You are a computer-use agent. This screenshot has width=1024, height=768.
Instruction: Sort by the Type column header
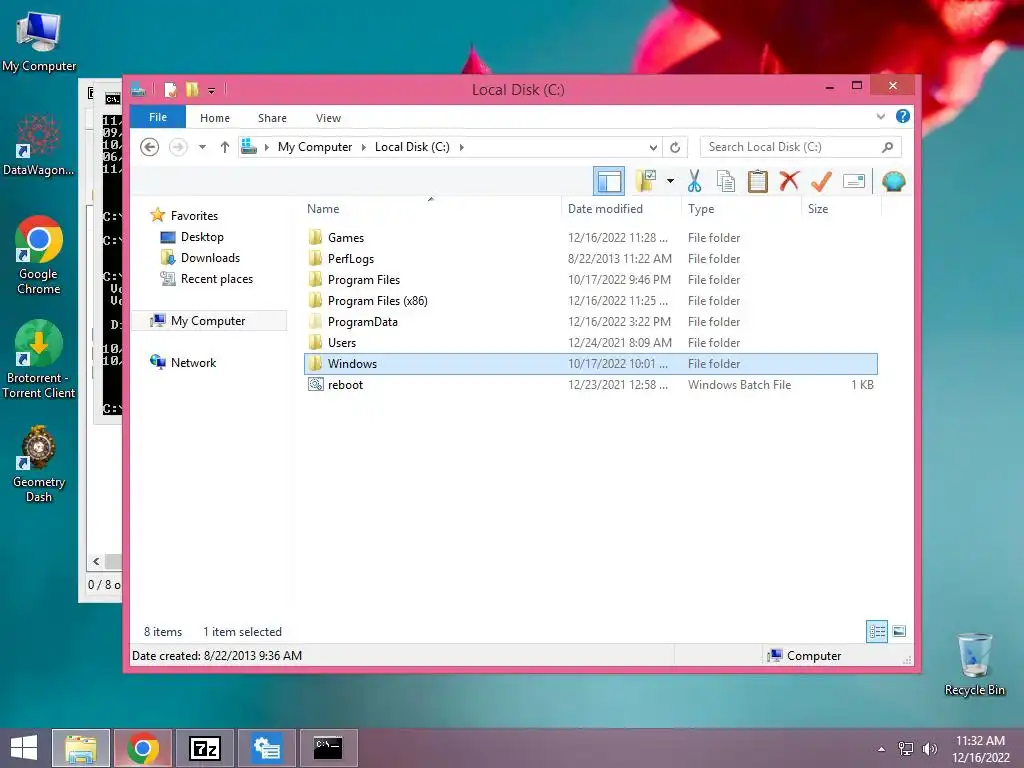pos(741,208)
